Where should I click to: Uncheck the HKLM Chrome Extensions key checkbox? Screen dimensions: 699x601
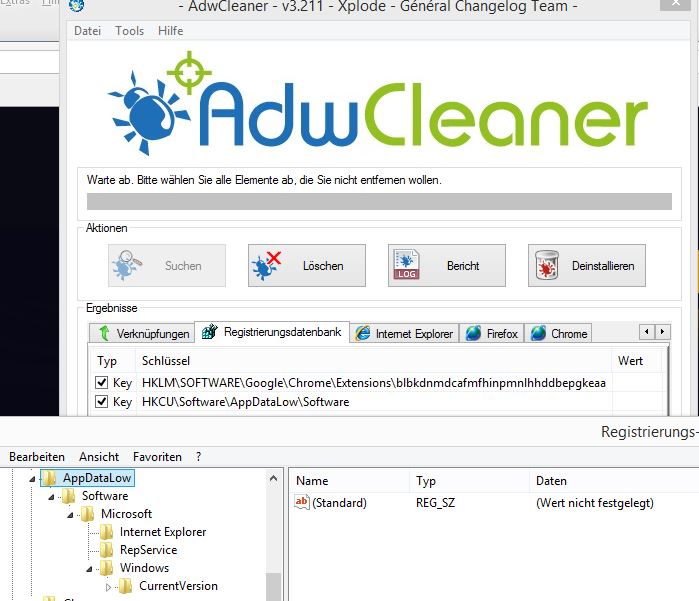click(102, 383)
